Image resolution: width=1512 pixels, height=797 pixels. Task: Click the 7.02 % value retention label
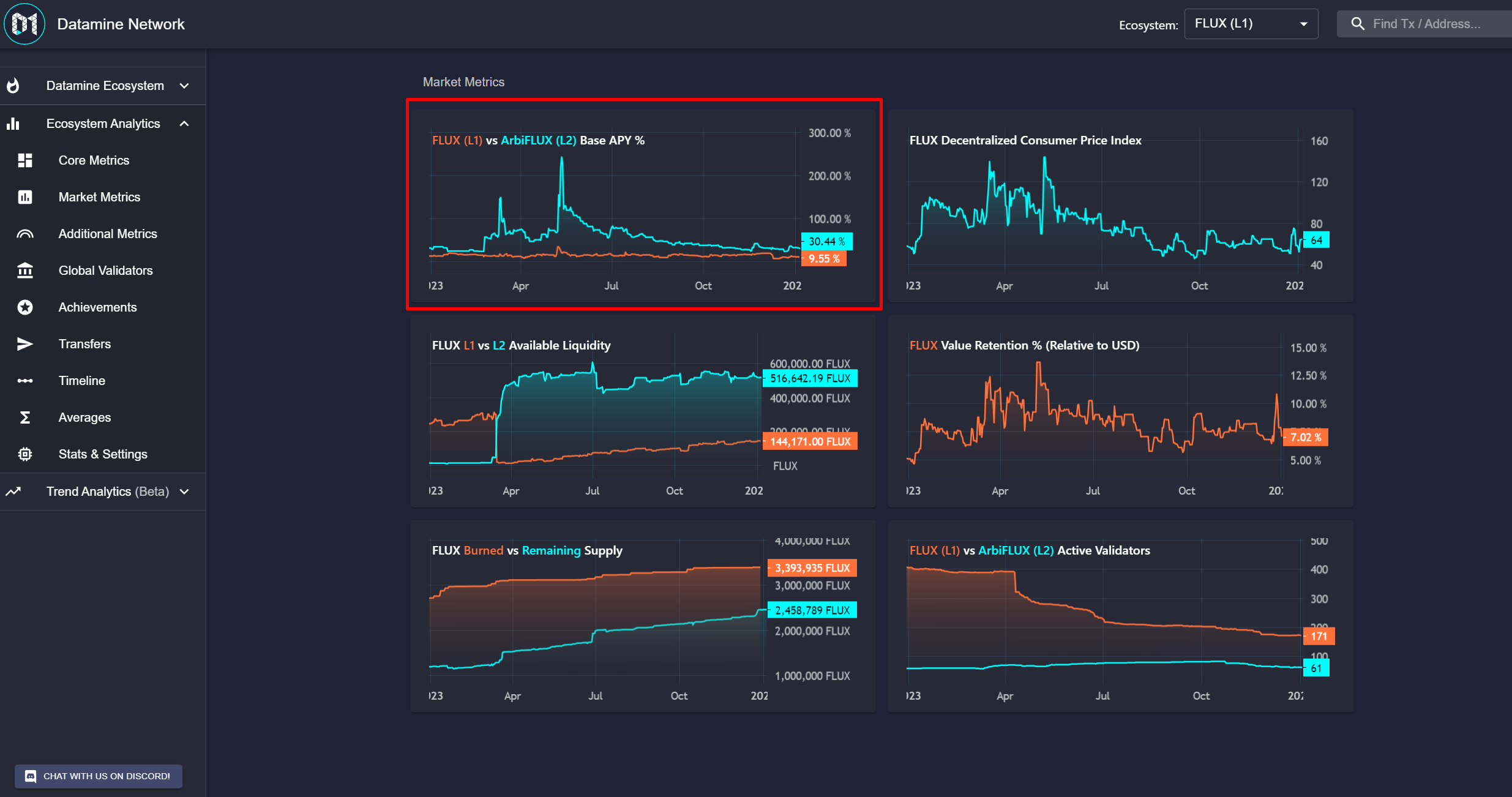pos(1306,437)
